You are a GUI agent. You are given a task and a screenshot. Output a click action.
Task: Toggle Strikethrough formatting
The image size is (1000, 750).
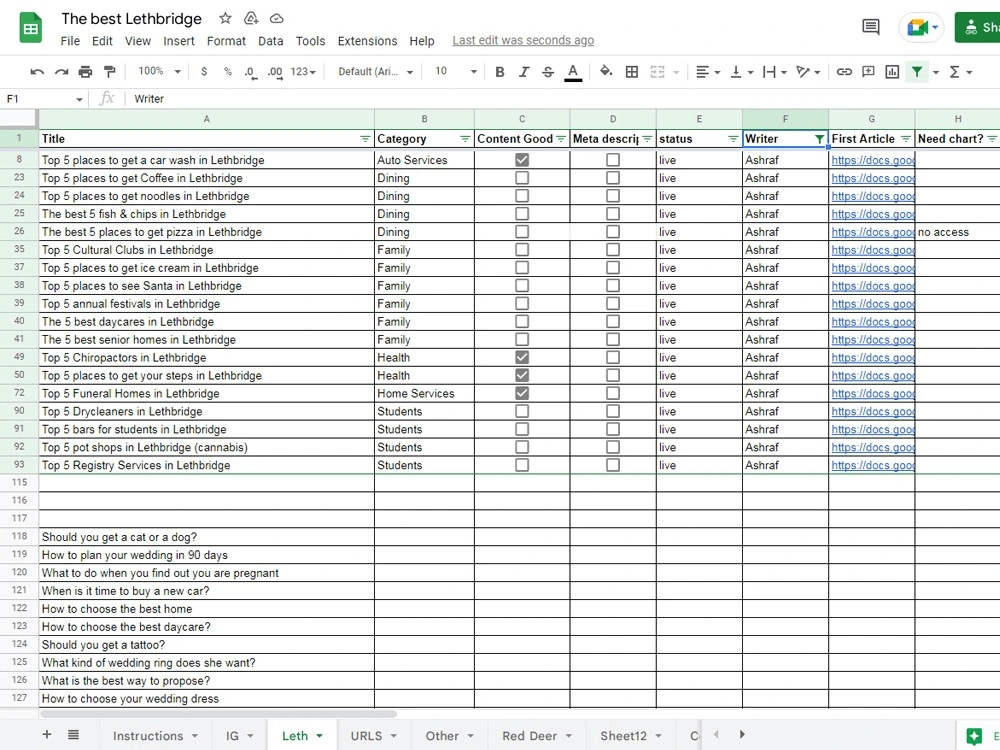(548, 72)
